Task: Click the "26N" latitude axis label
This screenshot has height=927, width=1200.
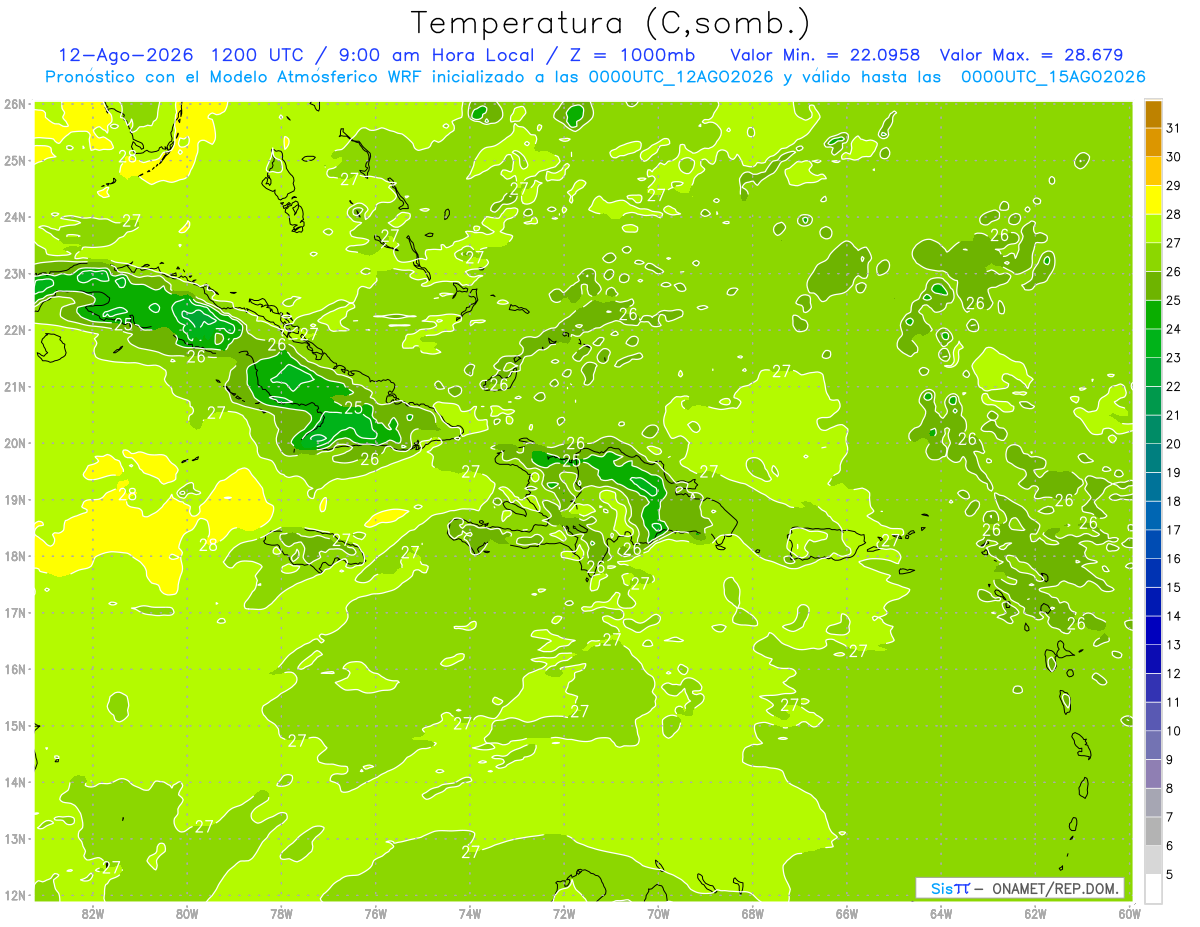Action: (15, 104)
